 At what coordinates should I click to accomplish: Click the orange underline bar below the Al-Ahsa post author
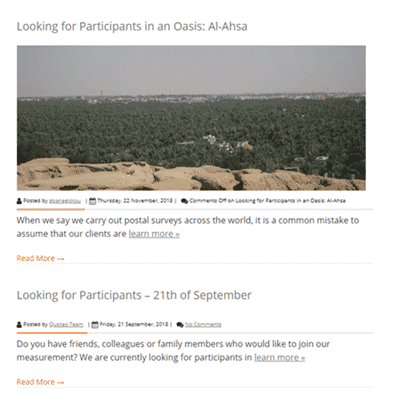(51, 209)
